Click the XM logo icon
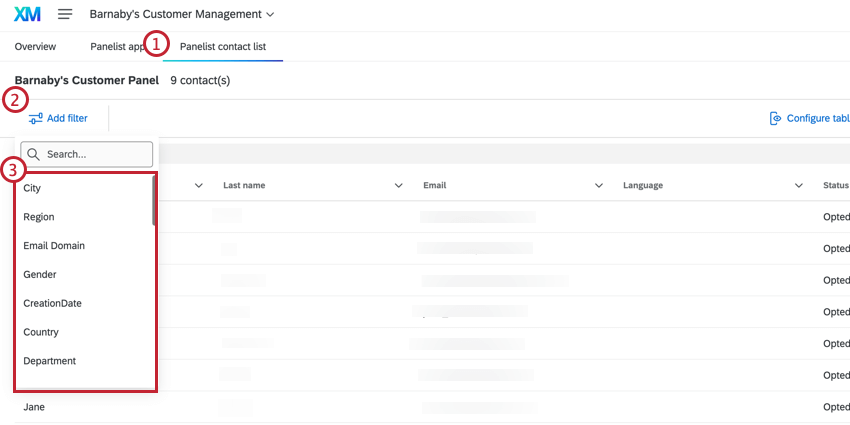This screenshot has width=850, height=425. click(27, 14)
